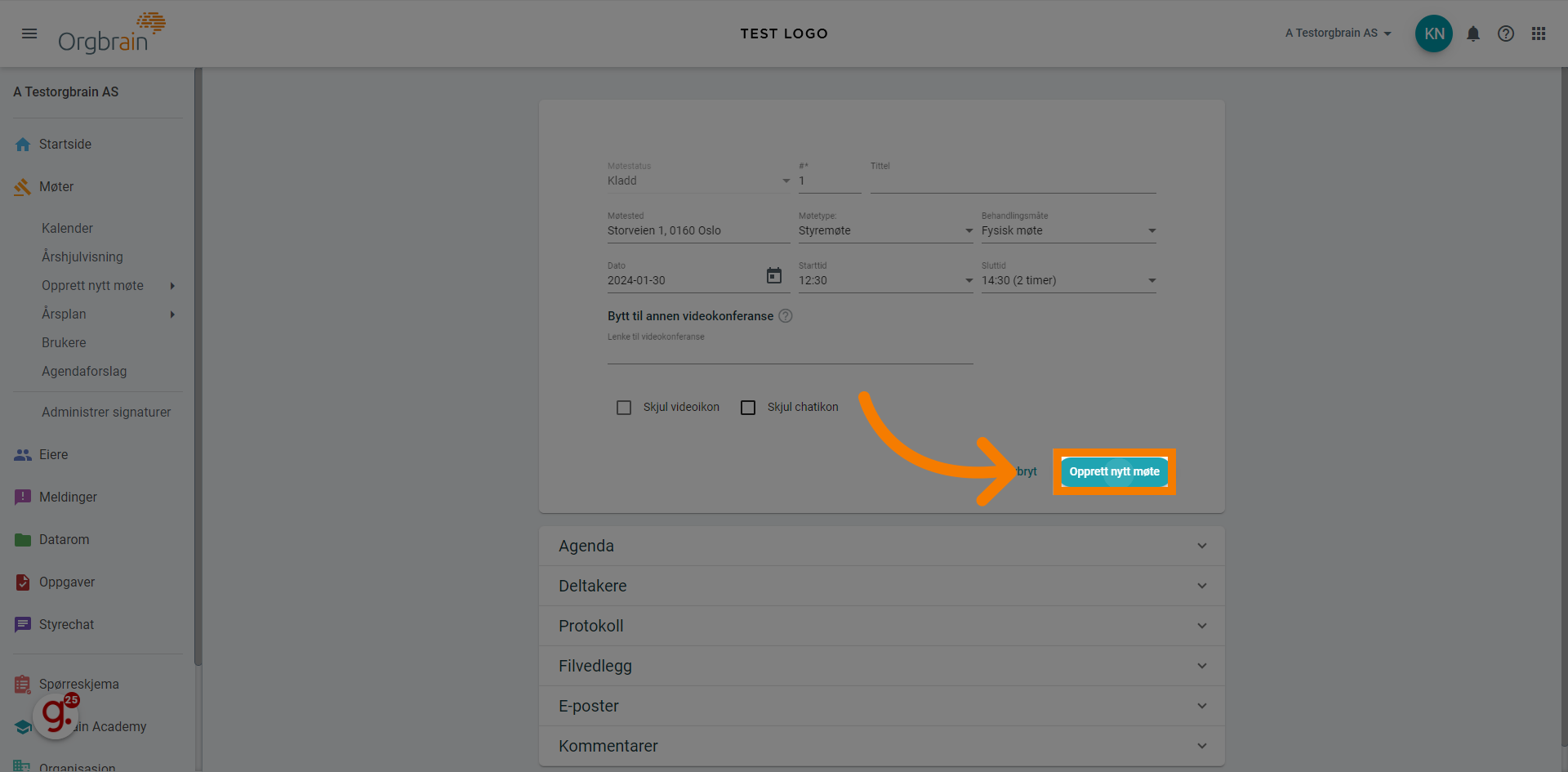Click the meeting number field
Viewport: 1568px width, 772px height.
(x=830, y=181)
